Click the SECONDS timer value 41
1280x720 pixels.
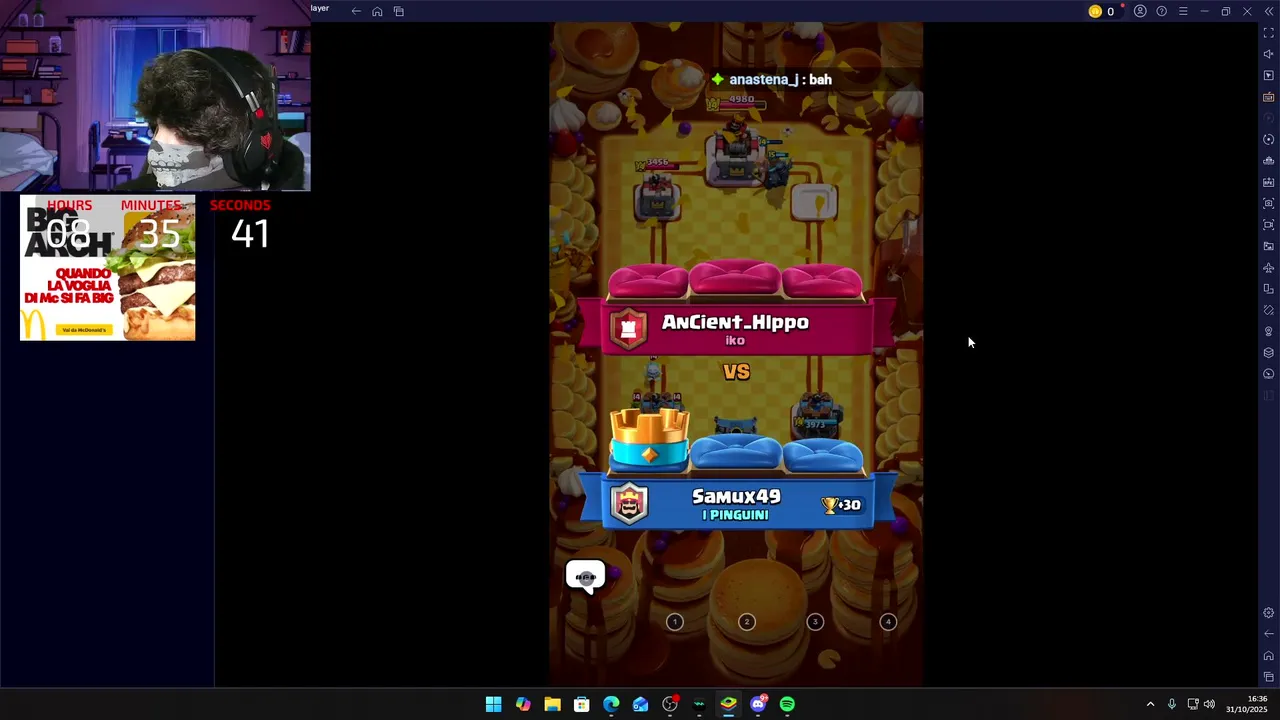coord(250,234)
